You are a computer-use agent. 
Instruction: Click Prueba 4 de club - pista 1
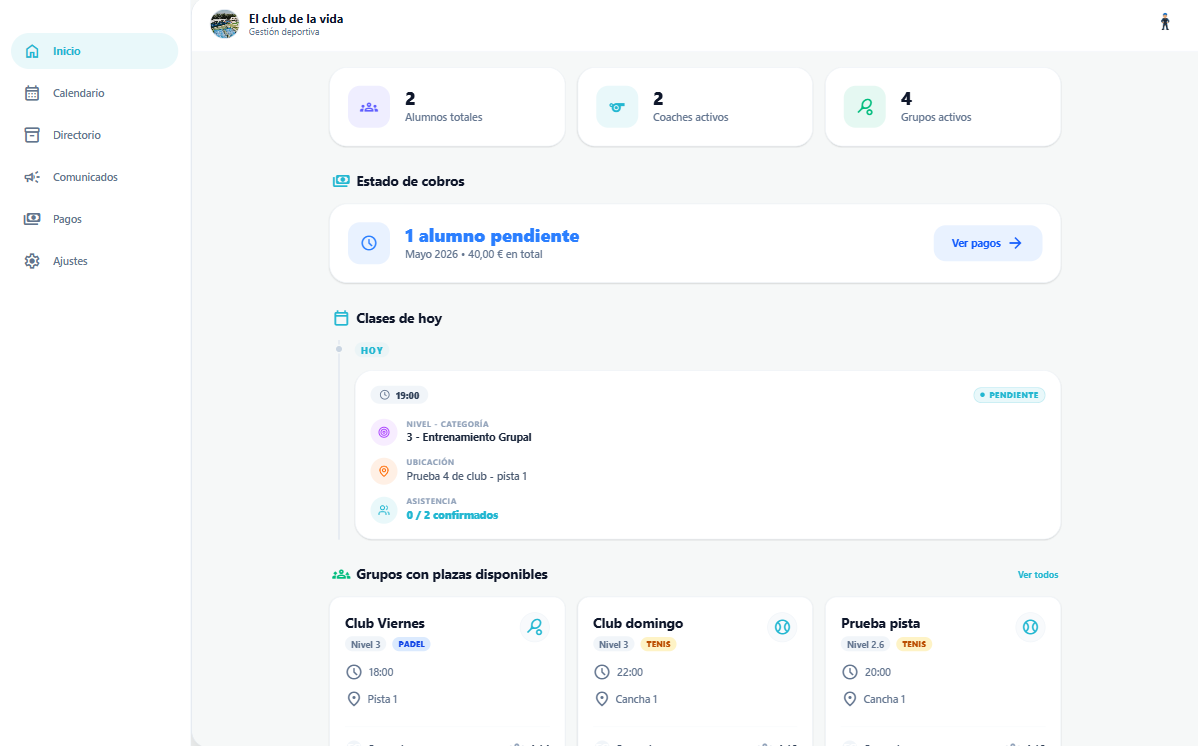pos(467,476)
